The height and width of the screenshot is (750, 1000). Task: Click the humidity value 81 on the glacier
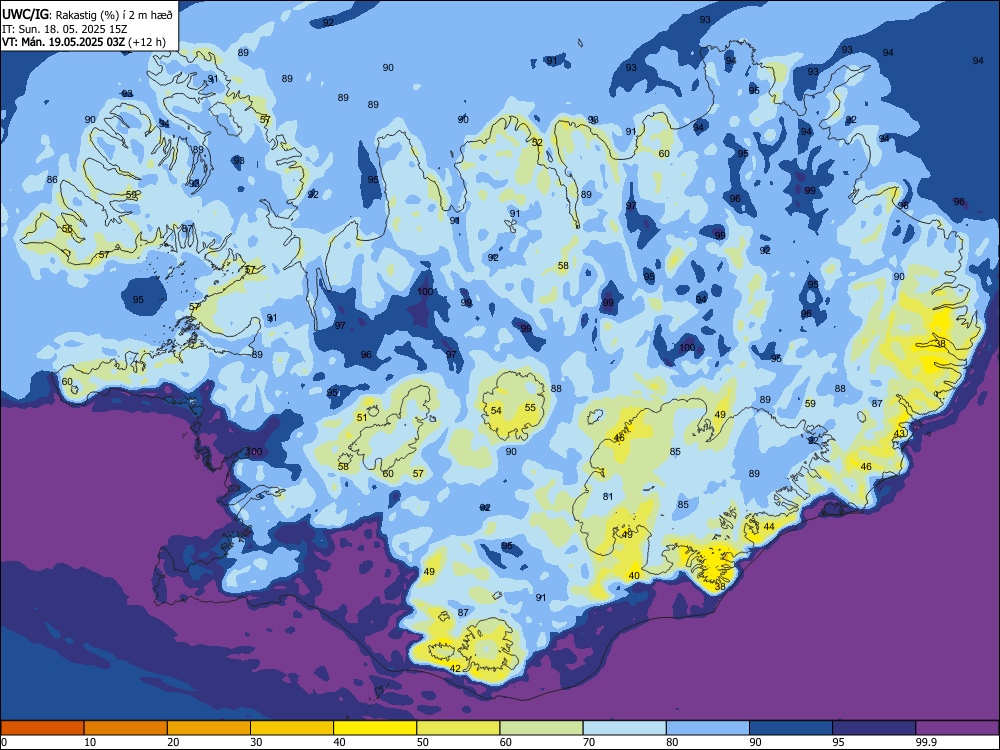[608, 496]
